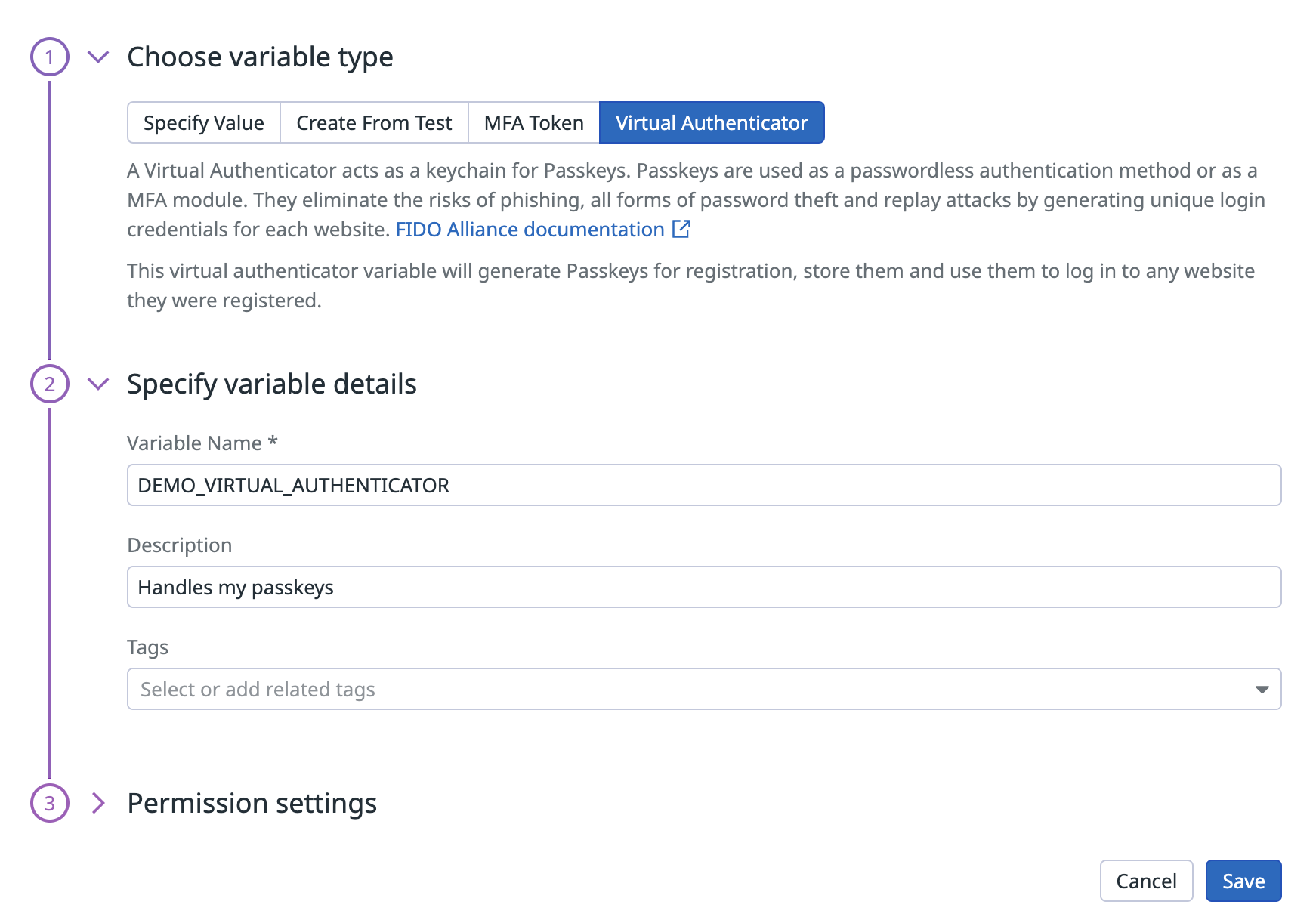This screenshot has height=917, width=1316.
Task: Switch to Create From Test type
Action: tap(374, 122)
